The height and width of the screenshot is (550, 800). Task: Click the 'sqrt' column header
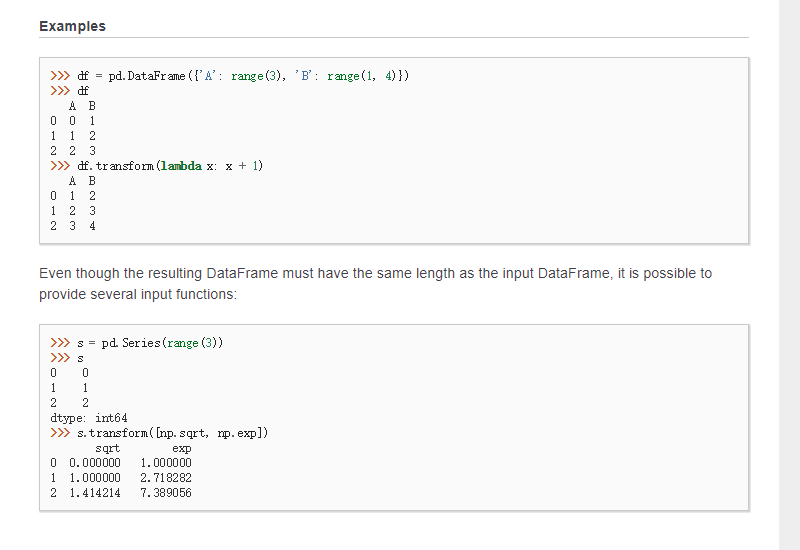coord(108,448)
